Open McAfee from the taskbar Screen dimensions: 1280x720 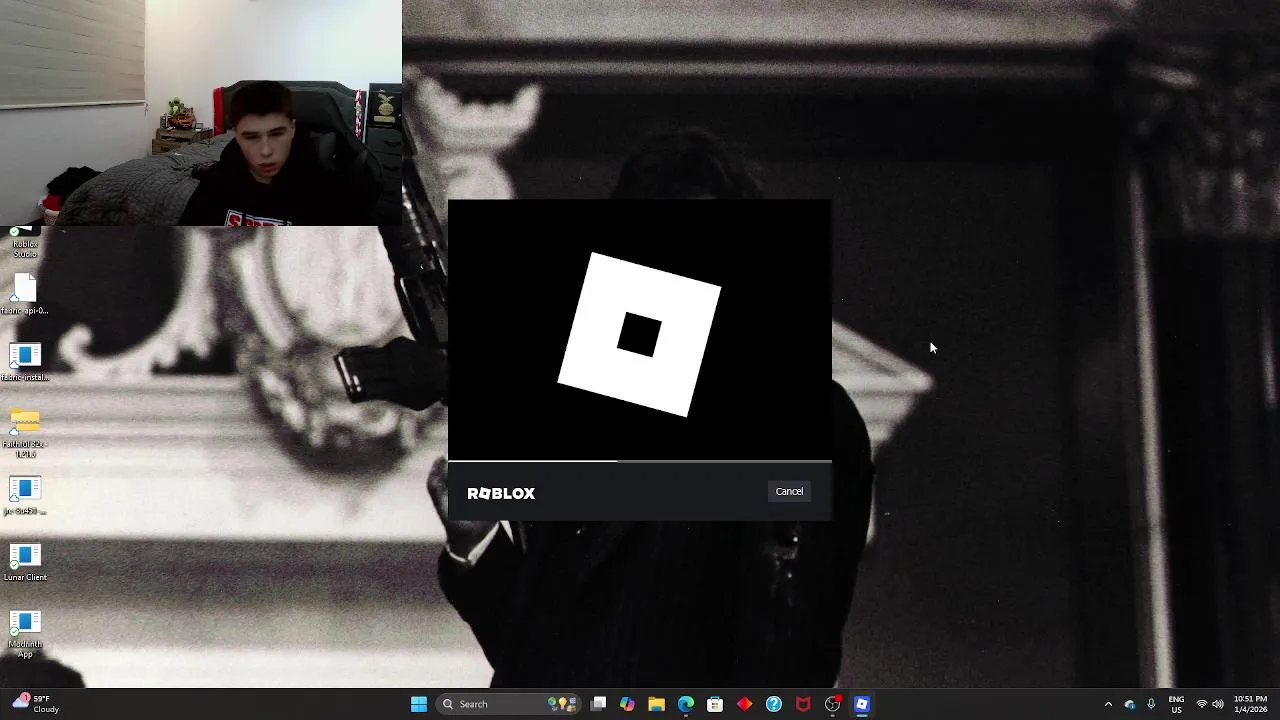[803, 704]
